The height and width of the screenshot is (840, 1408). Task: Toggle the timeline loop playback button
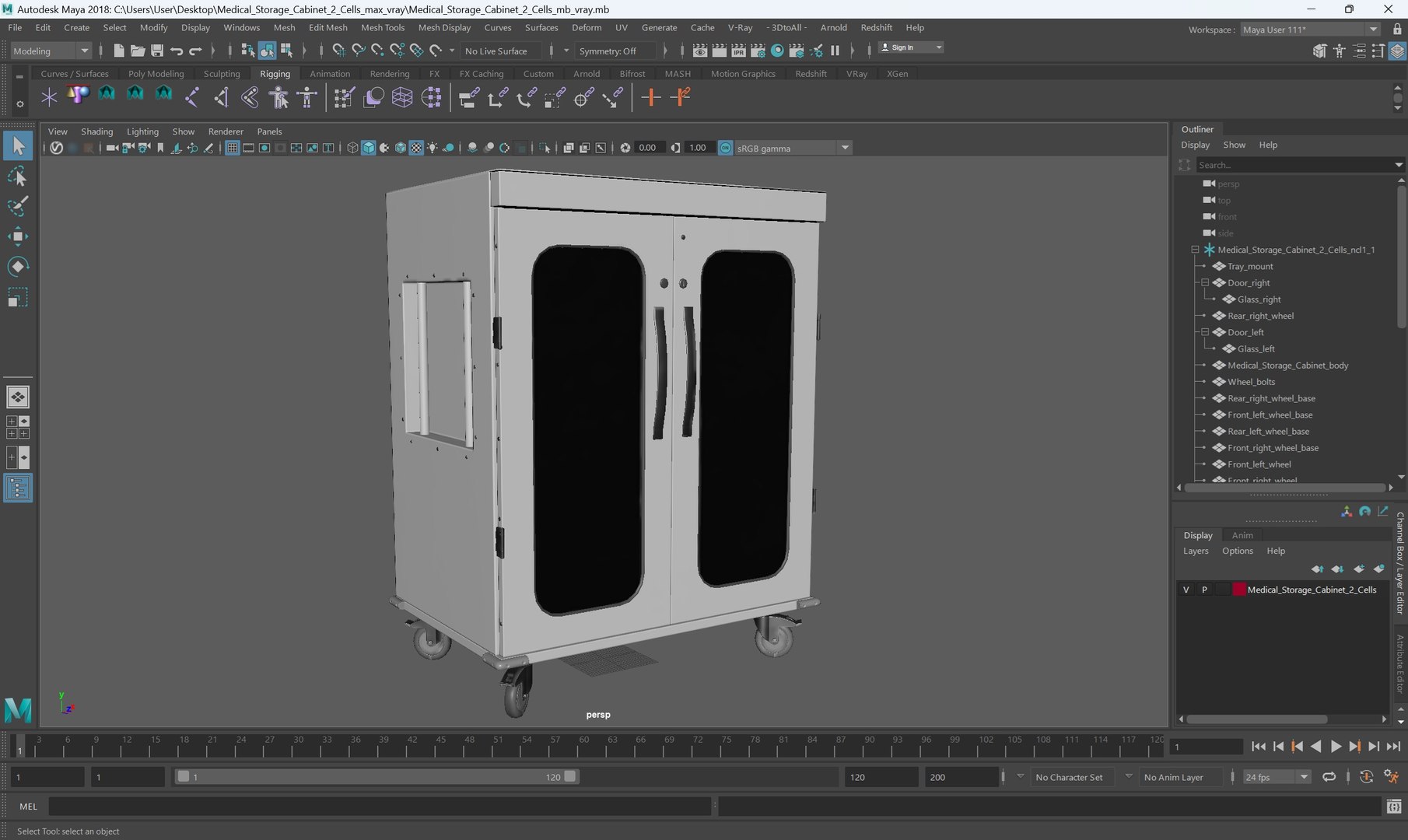point(1329,776)
